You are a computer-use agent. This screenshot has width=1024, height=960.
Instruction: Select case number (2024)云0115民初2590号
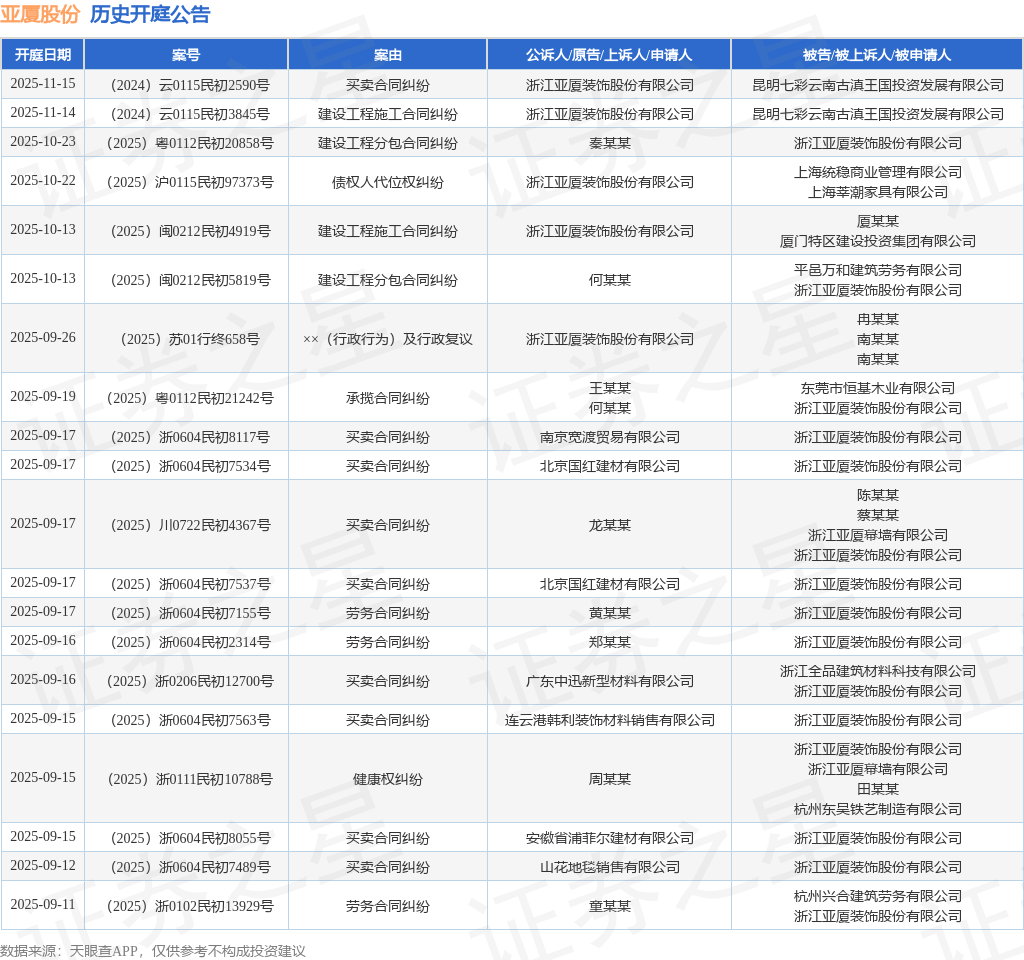[x=190, y=85]
